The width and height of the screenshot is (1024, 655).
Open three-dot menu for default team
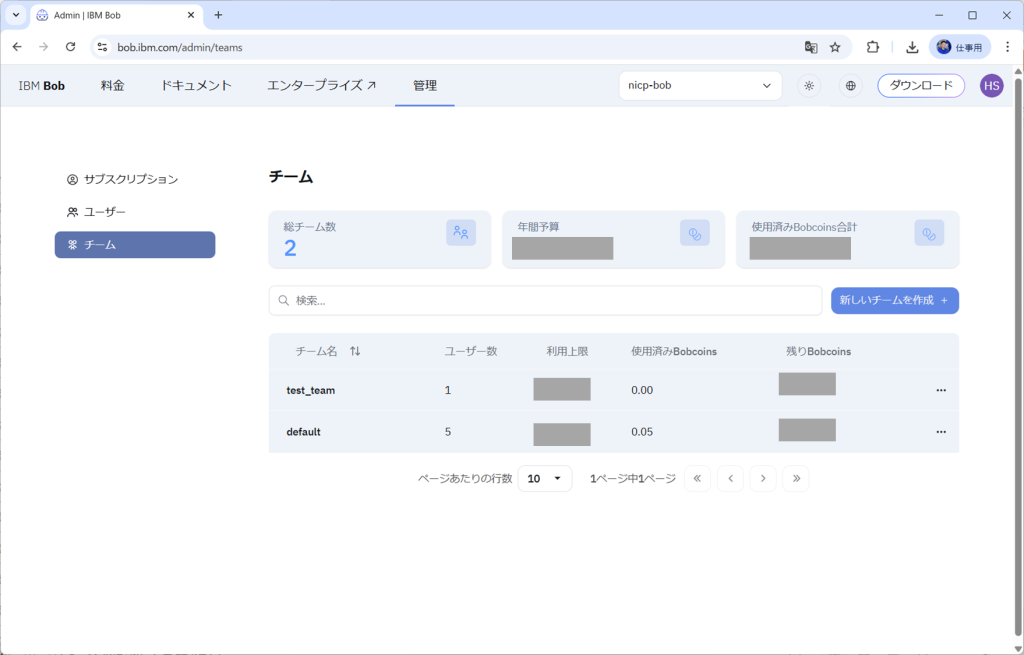pos(941,432)
